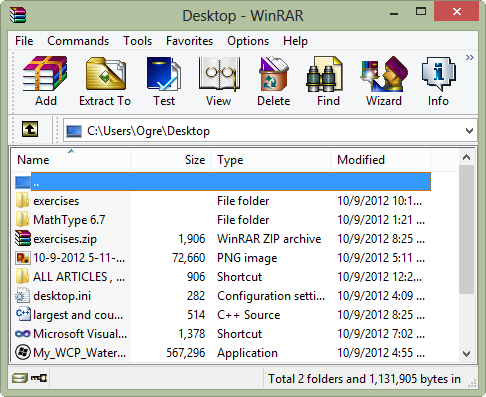Screen dimensions: 486x397
Task: Select the exercises folder icon
Action: (23, 201)
